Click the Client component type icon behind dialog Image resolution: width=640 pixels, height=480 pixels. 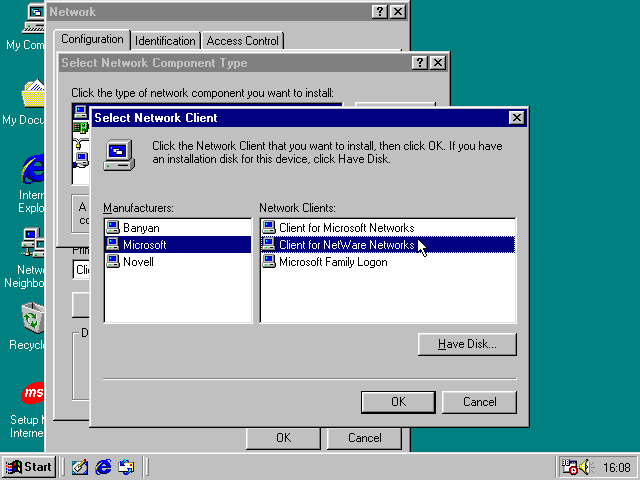coord(81,112)
